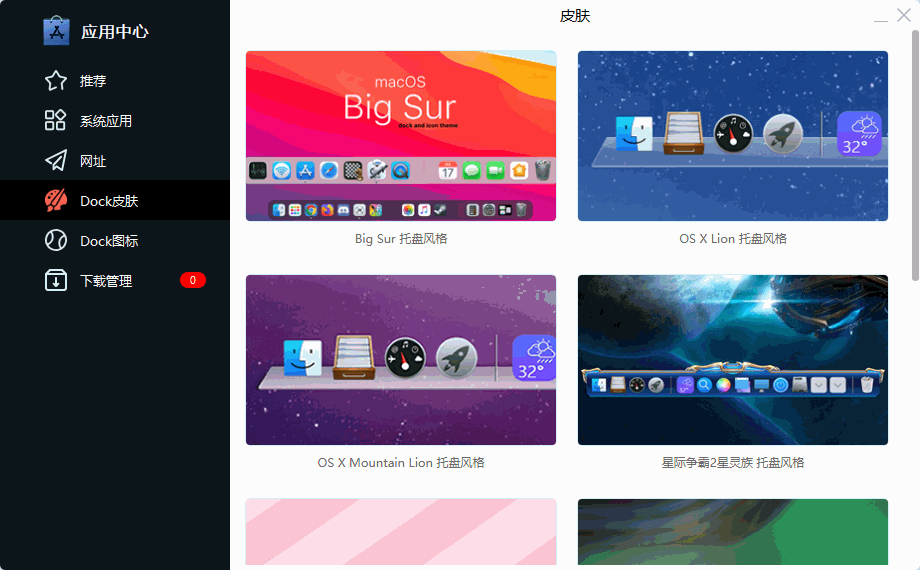Click the grid icon beside 系统应用
The width and height of the screenshot is (920, 570).
click(56, 120)
